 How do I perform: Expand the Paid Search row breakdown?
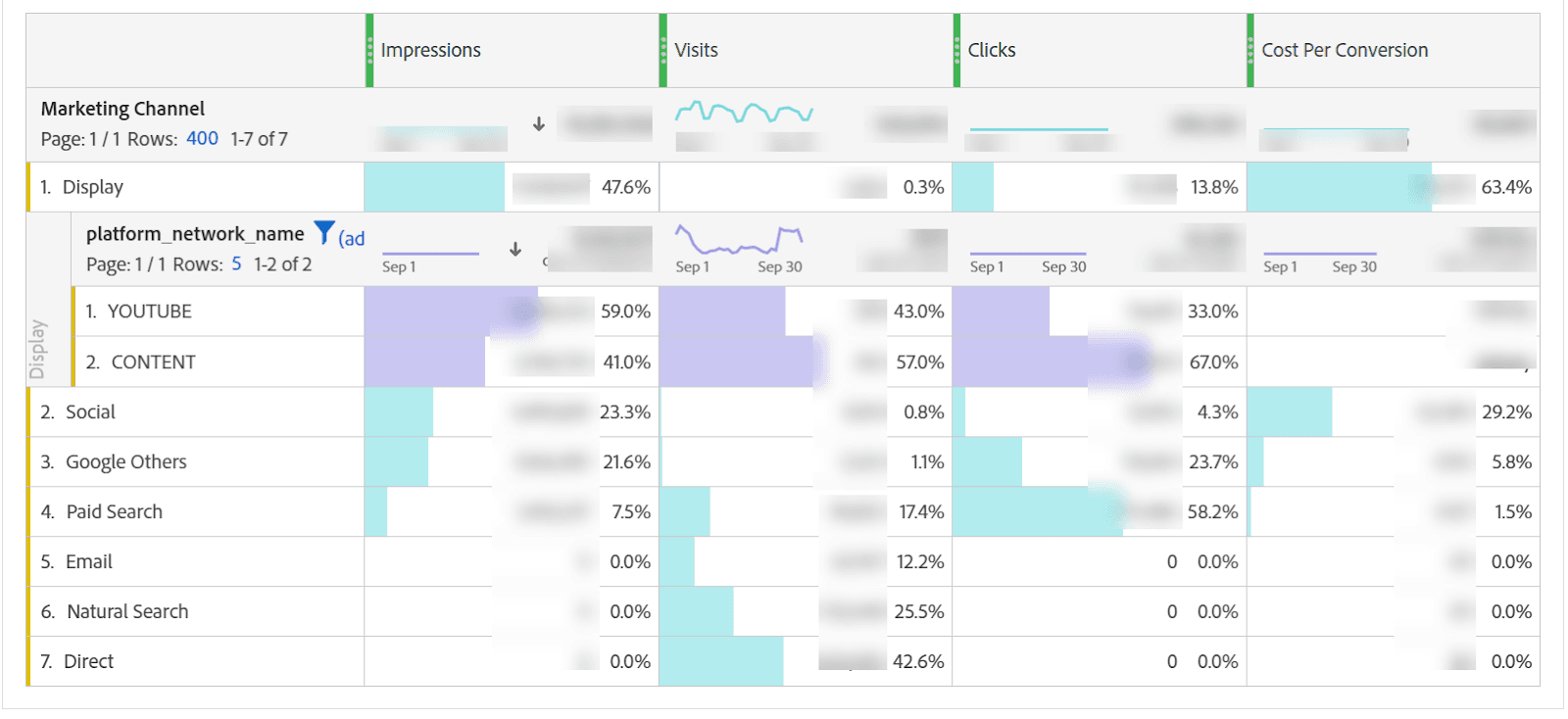(114, 510)
